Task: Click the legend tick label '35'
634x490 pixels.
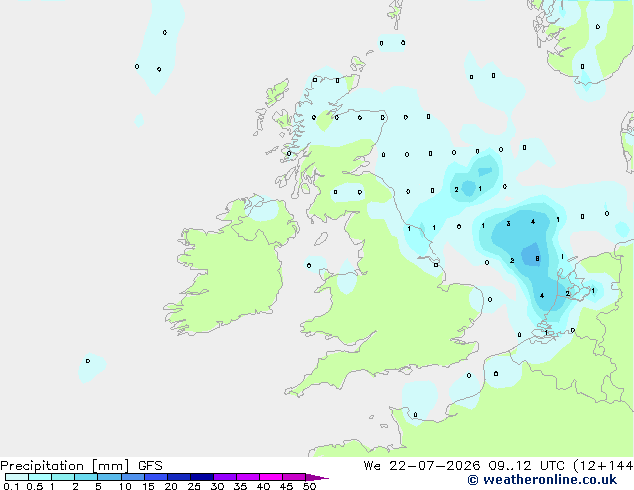Action: coord(240,486)
